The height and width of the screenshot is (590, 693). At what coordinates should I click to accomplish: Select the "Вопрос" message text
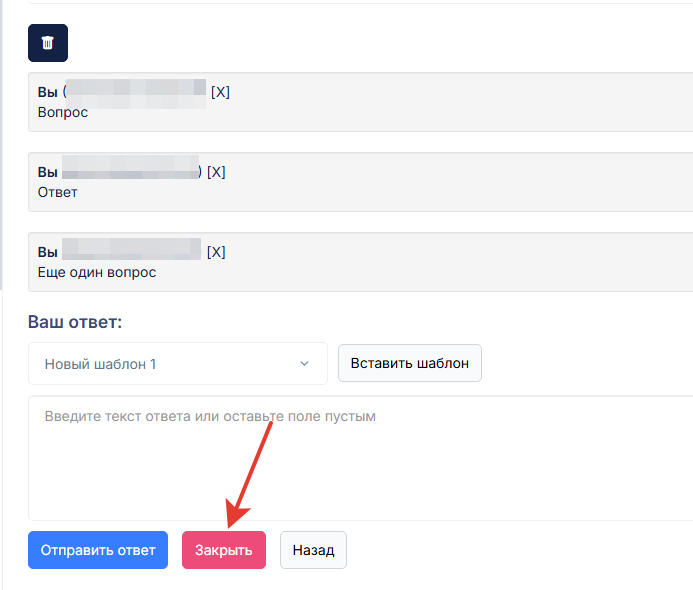click(63, 112)
